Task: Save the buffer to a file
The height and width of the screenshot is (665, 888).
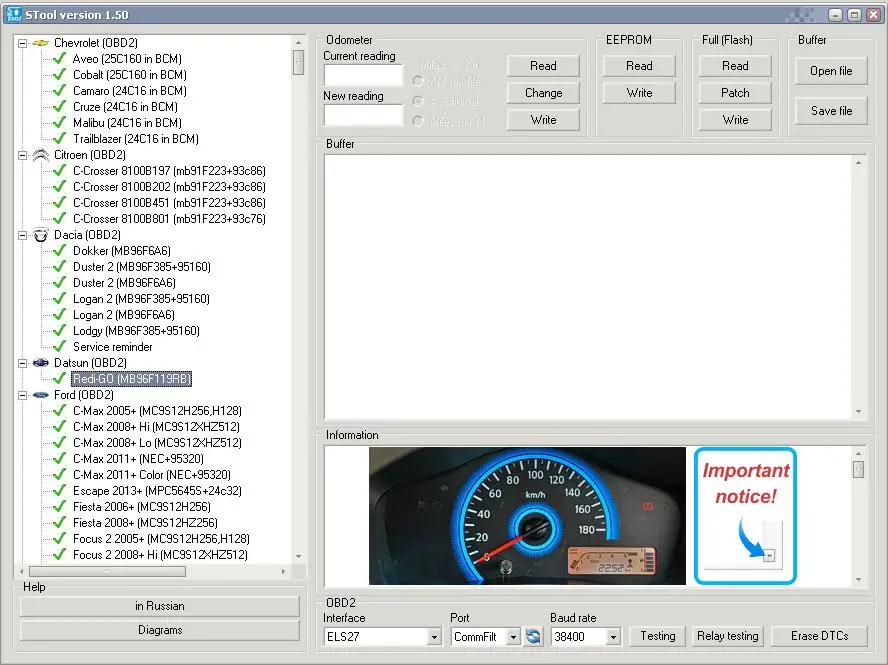Action: click(831, 111)
